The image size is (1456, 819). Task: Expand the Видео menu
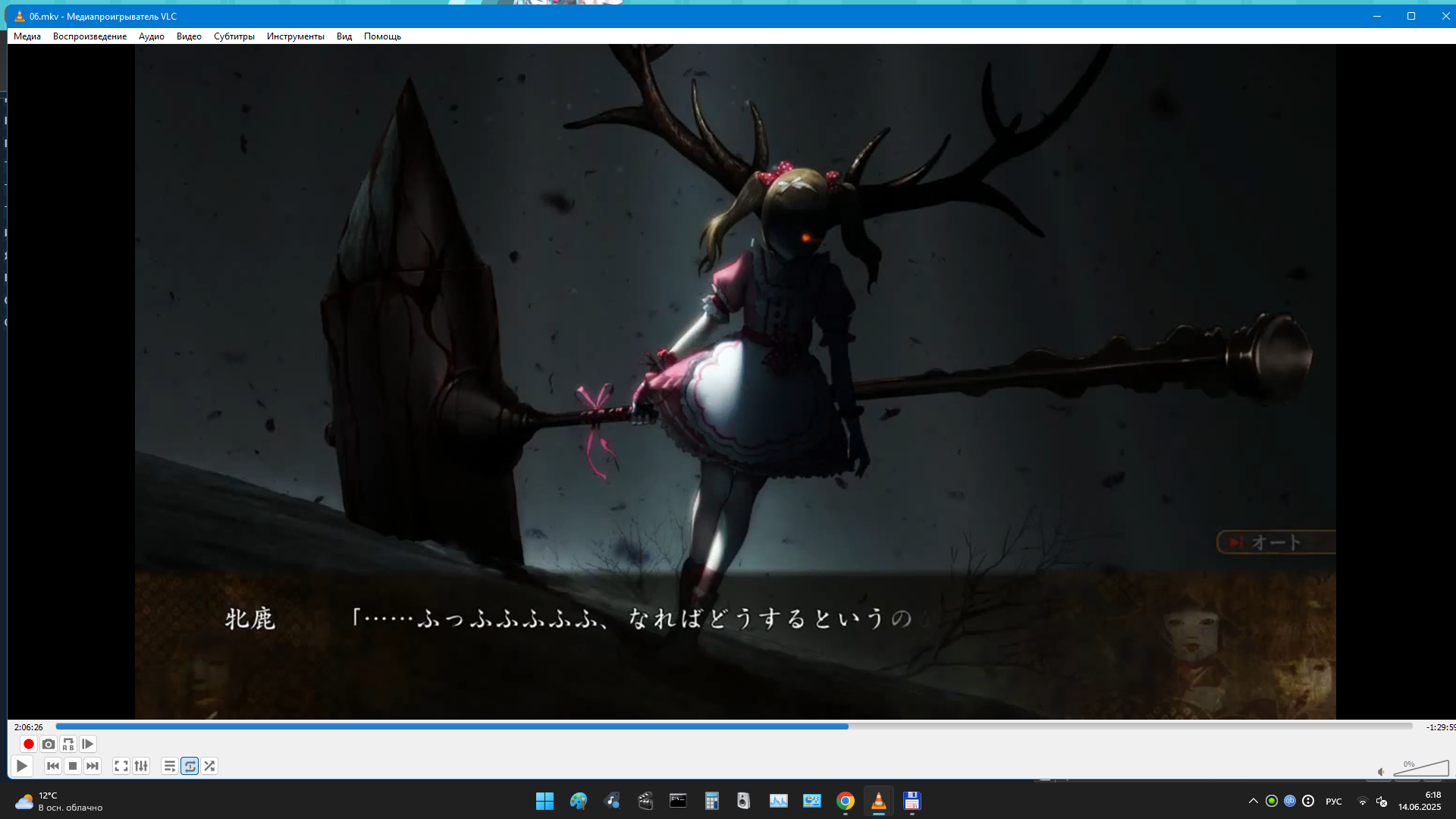189,36
